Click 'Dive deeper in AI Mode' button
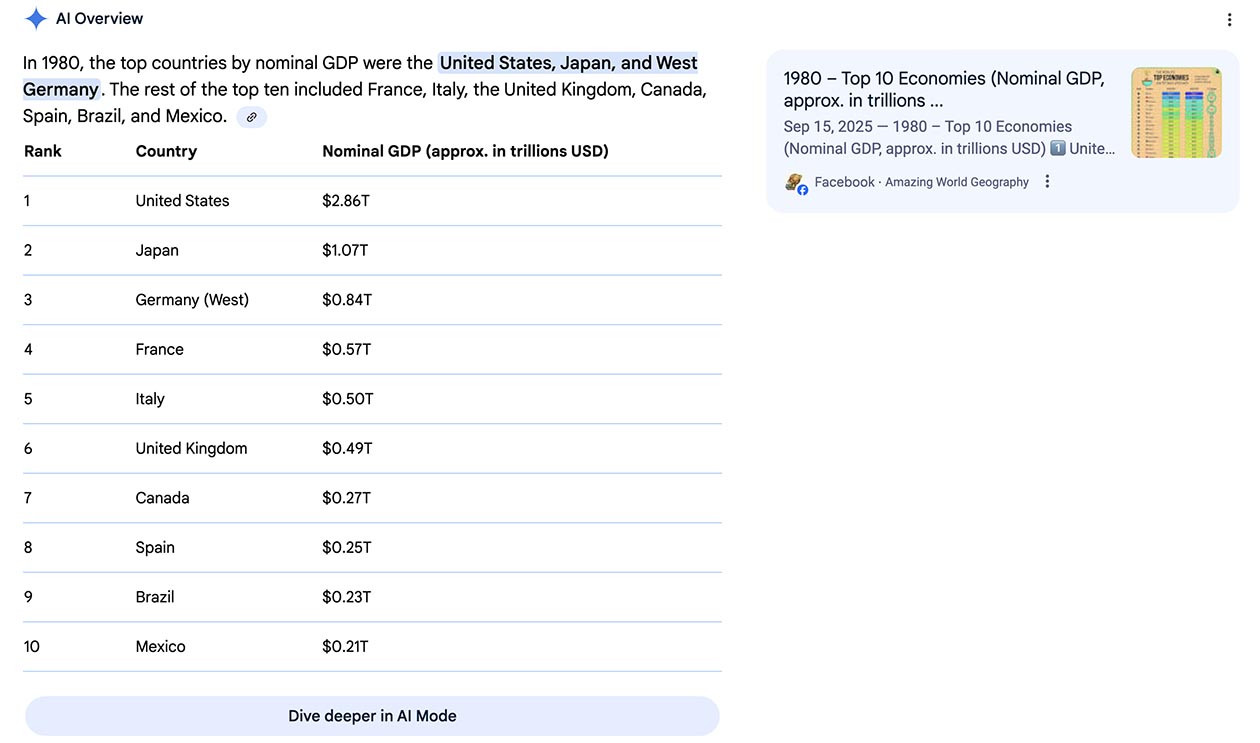 (x=372, y=716)
